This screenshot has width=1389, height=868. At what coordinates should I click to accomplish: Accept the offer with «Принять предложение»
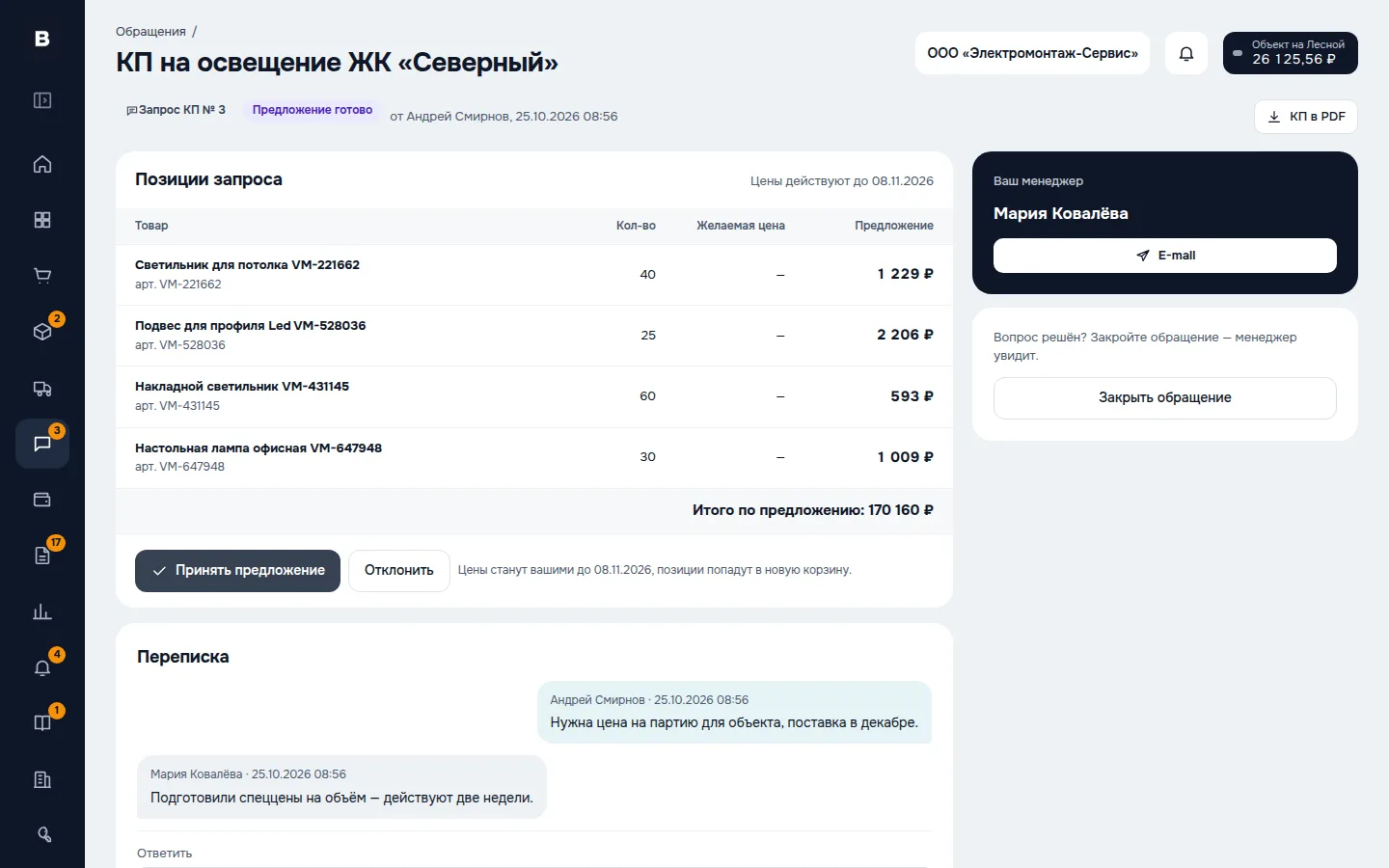point(237,571)
